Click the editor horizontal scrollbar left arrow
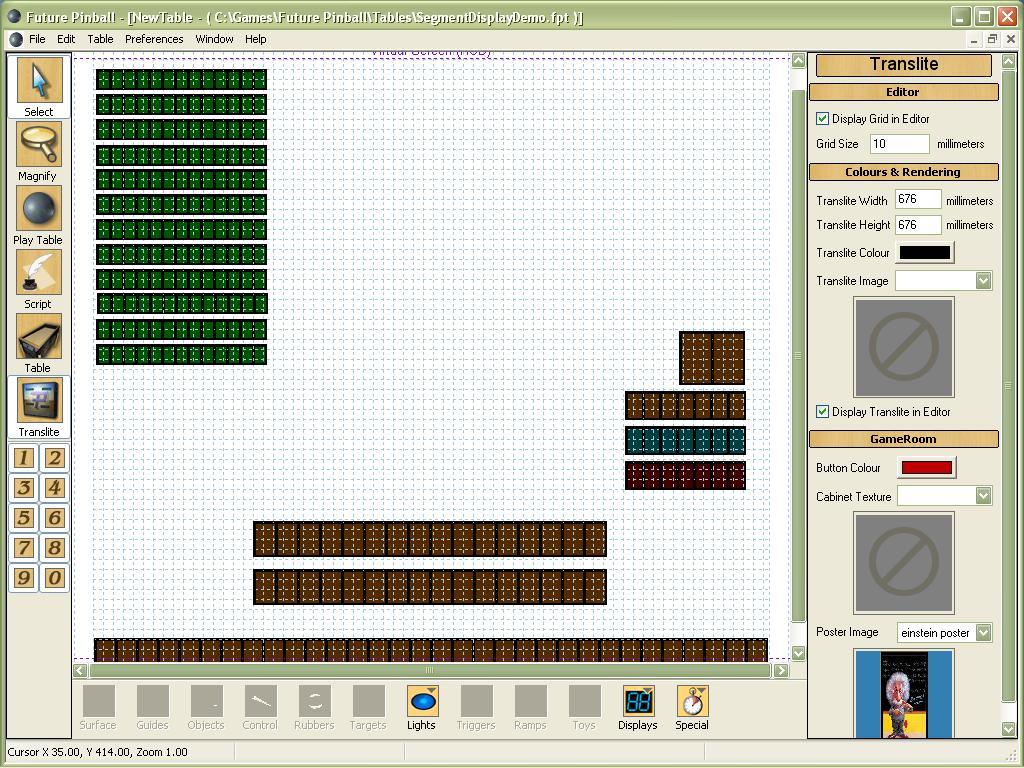1024x768 pixels. coord(80,670)
